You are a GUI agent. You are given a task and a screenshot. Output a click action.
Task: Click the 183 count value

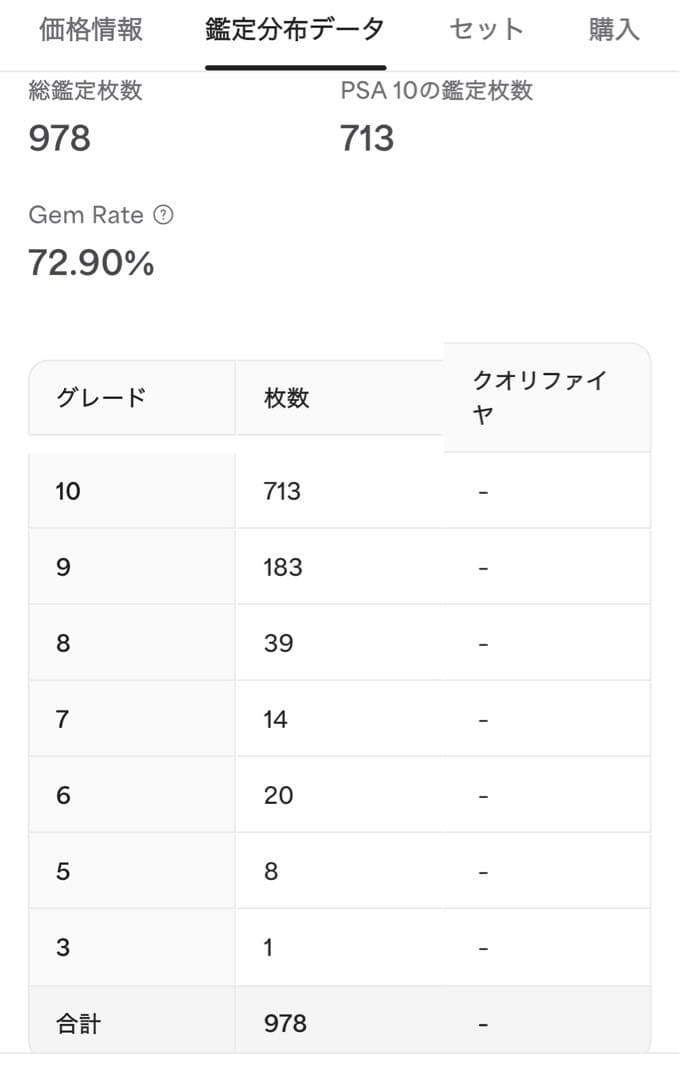(283, 567)
